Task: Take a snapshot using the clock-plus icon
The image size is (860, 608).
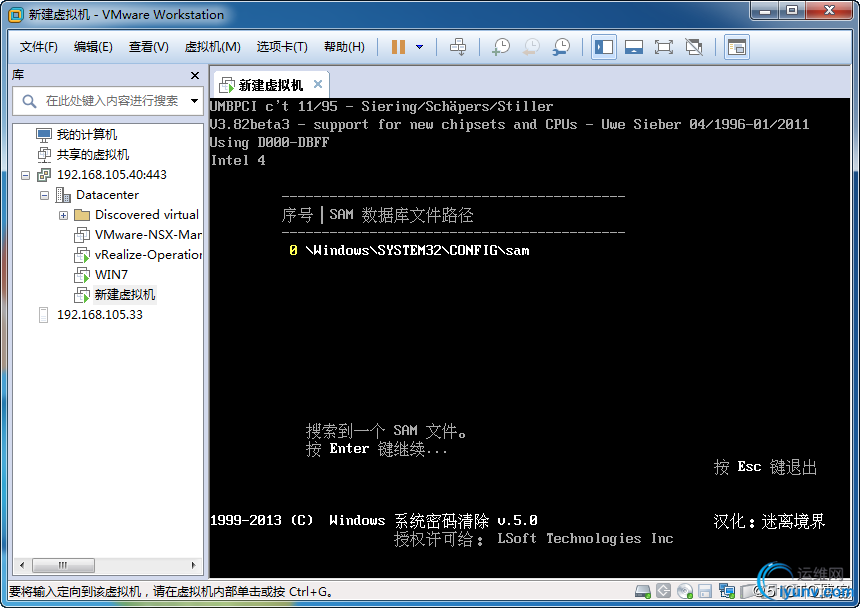Action: click(x=501, y=47)
